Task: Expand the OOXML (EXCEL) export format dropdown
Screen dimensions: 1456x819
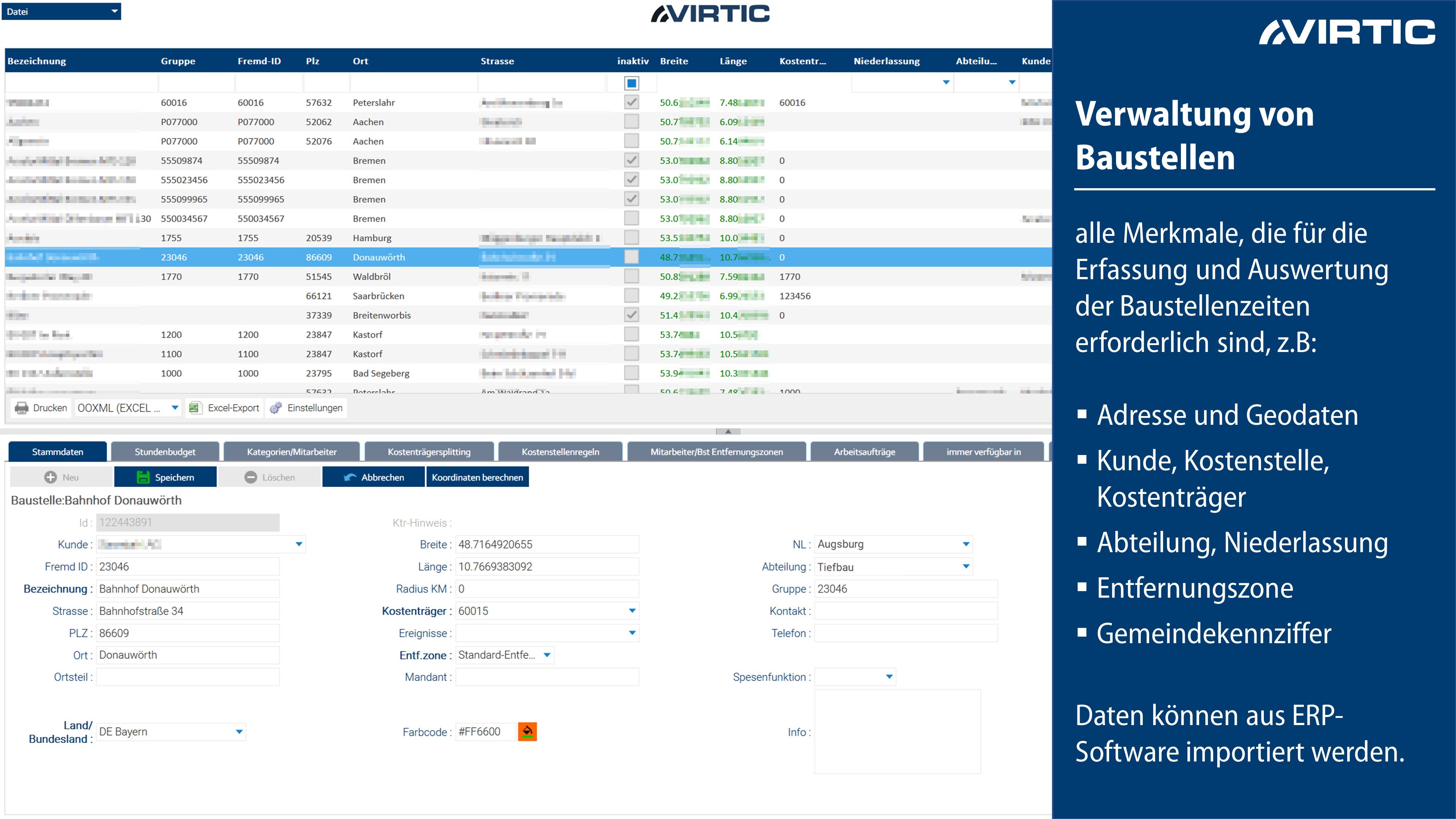Action: [175, 408]
